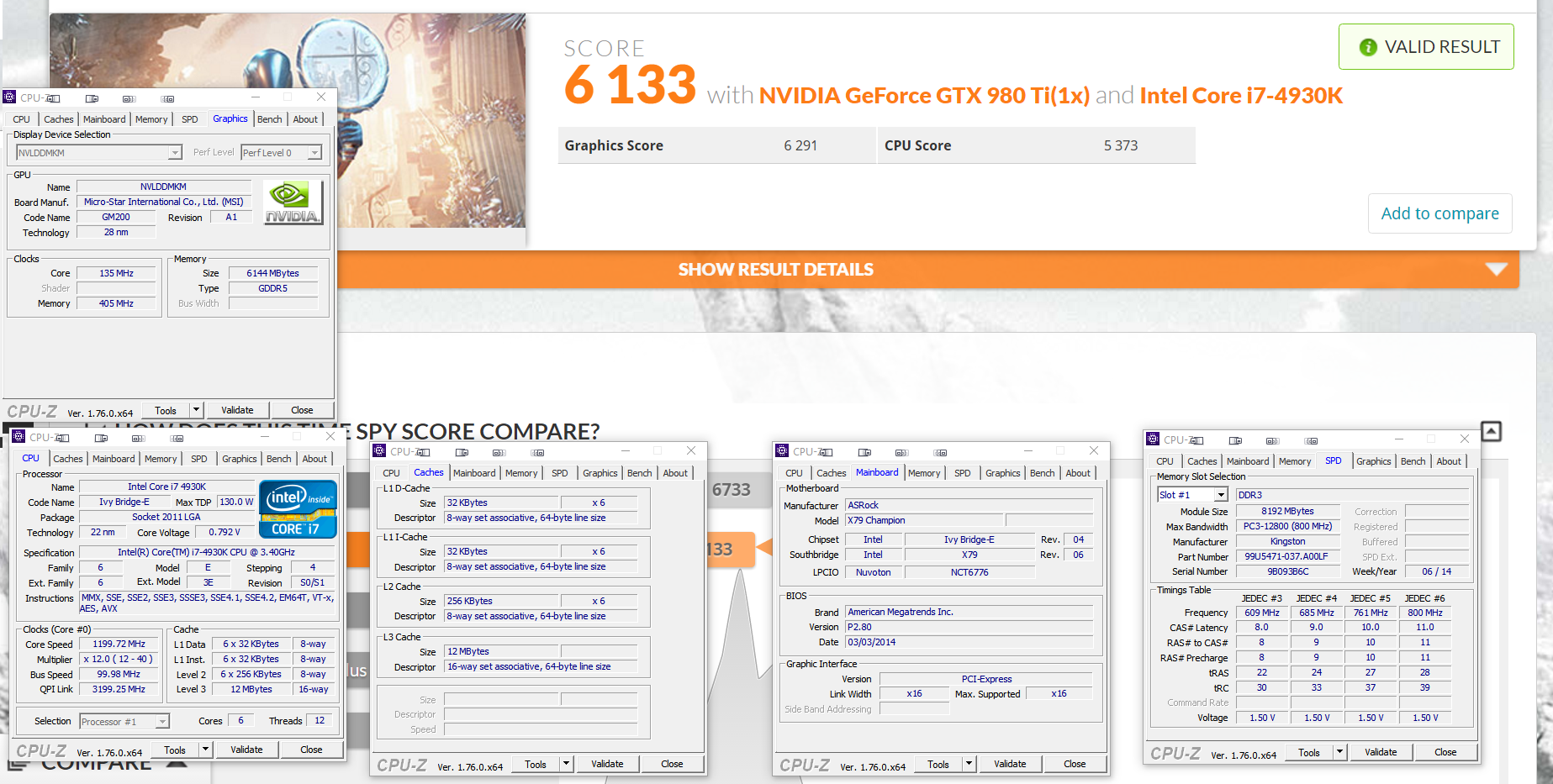Image resolution: width=1553 pixels, height=784 pixels.
Task: Open the Tools dropdown arrow in the Mainboard window
Action: coord(969,764)
